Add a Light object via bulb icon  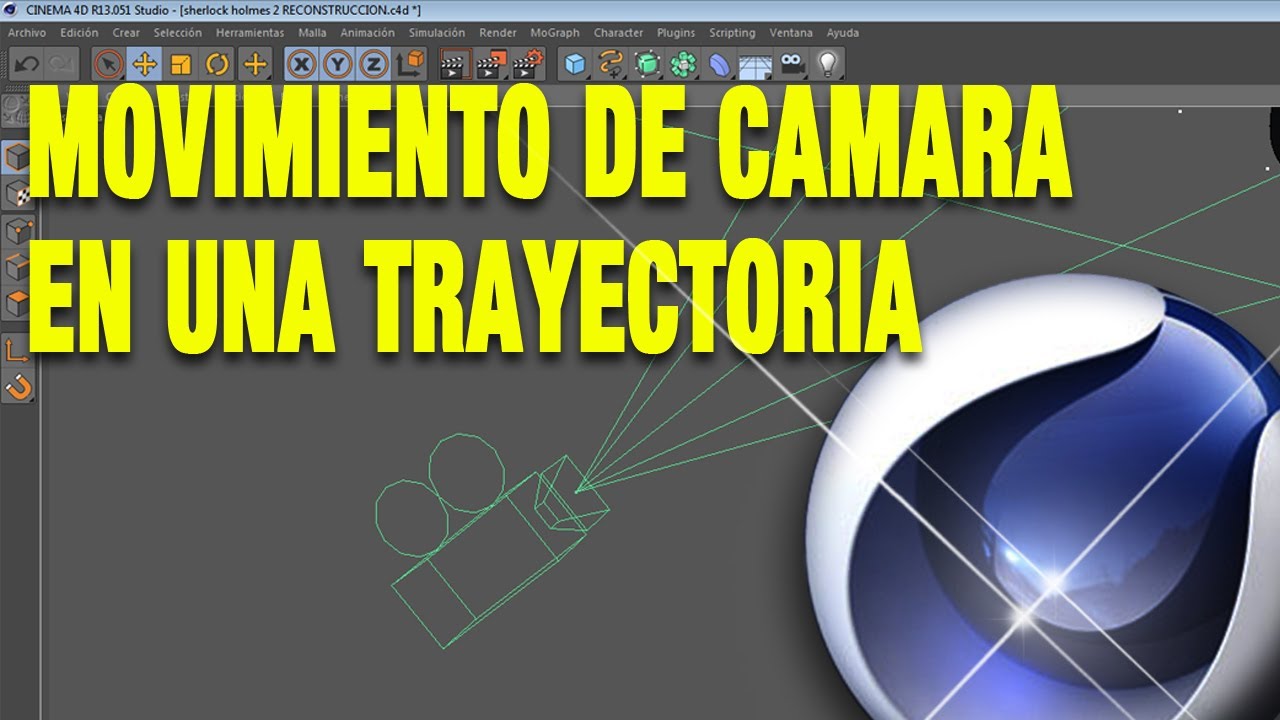coord(827,65)
